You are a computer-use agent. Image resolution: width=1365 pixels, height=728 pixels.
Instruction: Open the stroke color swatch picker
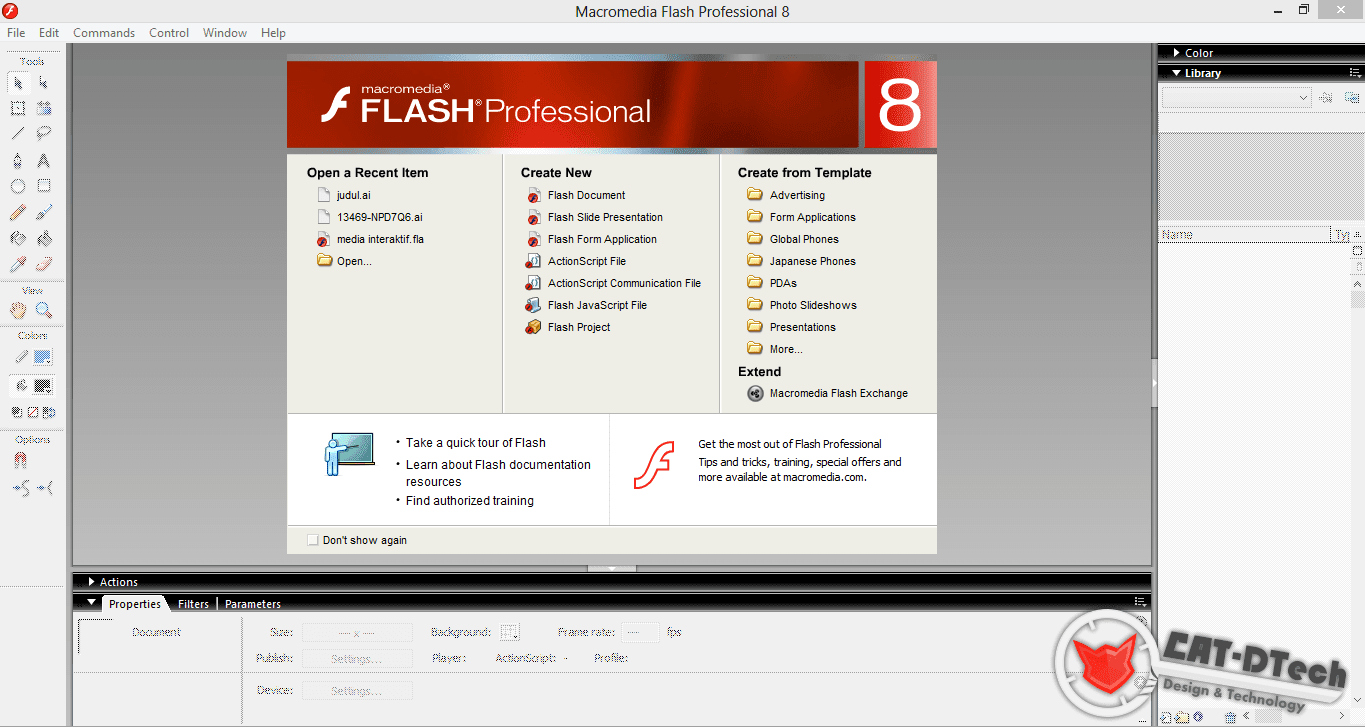tap(41, 355)
